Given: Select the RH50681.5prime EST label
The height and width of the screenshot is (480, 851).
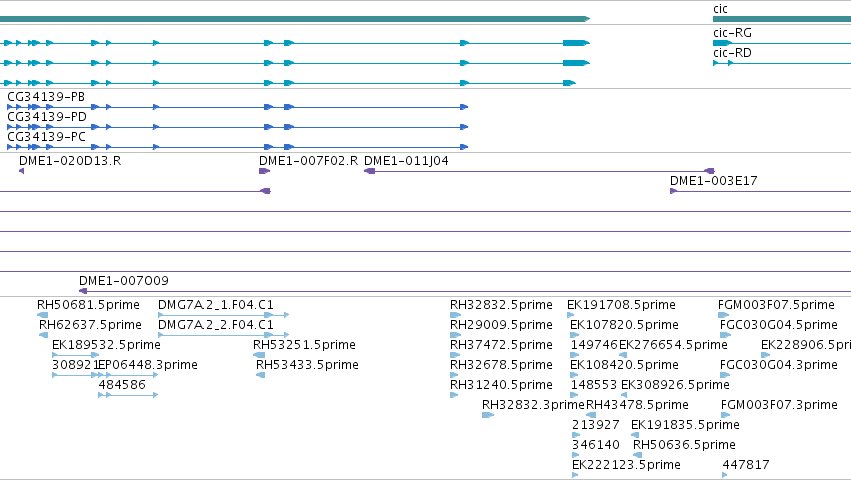Looking at the screenshot, I should click(x=88, y=305).
